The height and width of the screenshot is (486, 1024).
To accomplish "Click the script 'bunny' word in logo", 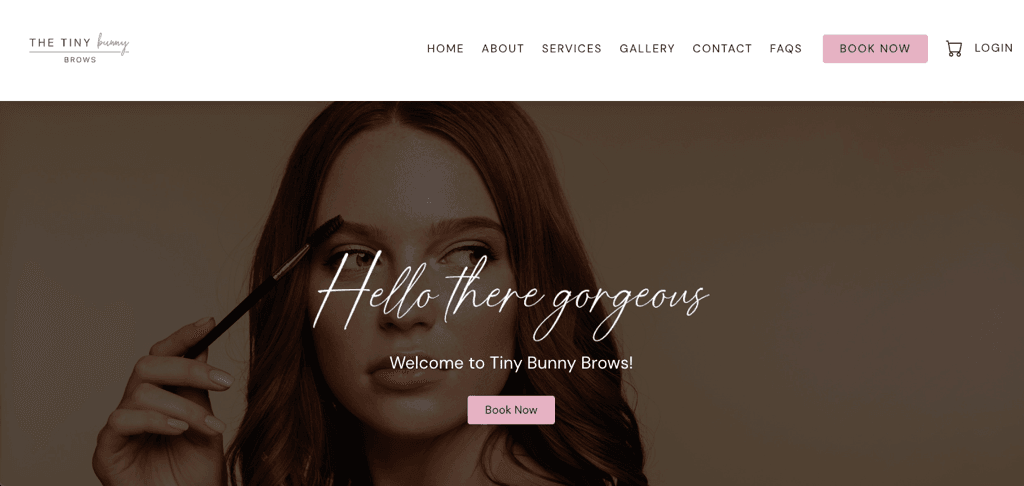I will pyautogui.click(x=113, y=43).
